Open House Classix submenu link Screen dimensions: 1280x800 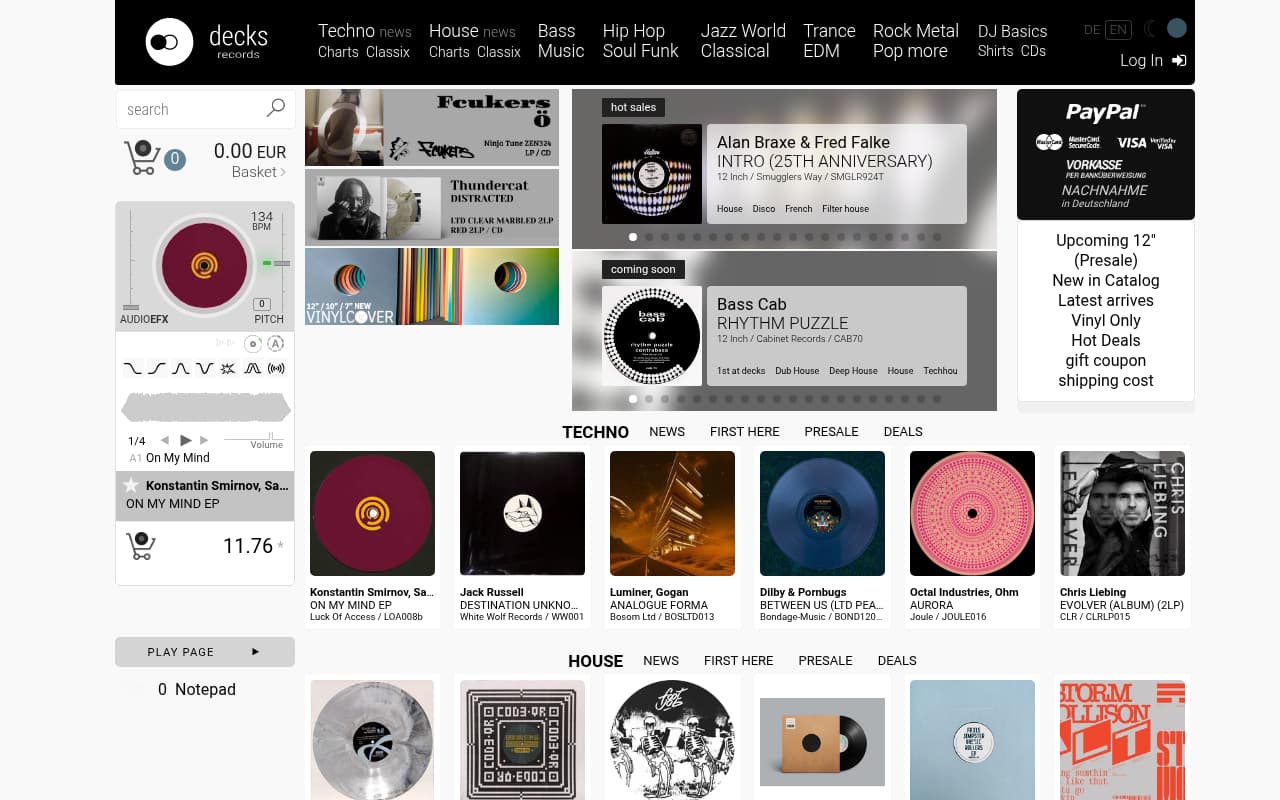[x=499, y=52]
